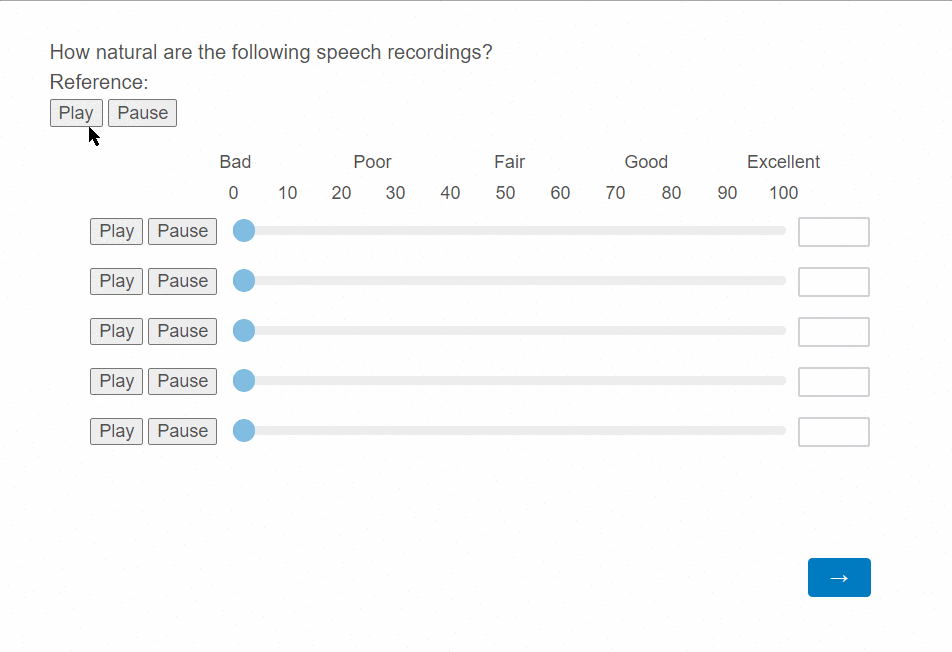Play the fifth speech recording
This screenshot has height=652, width=952.
[x=116, y=431]
